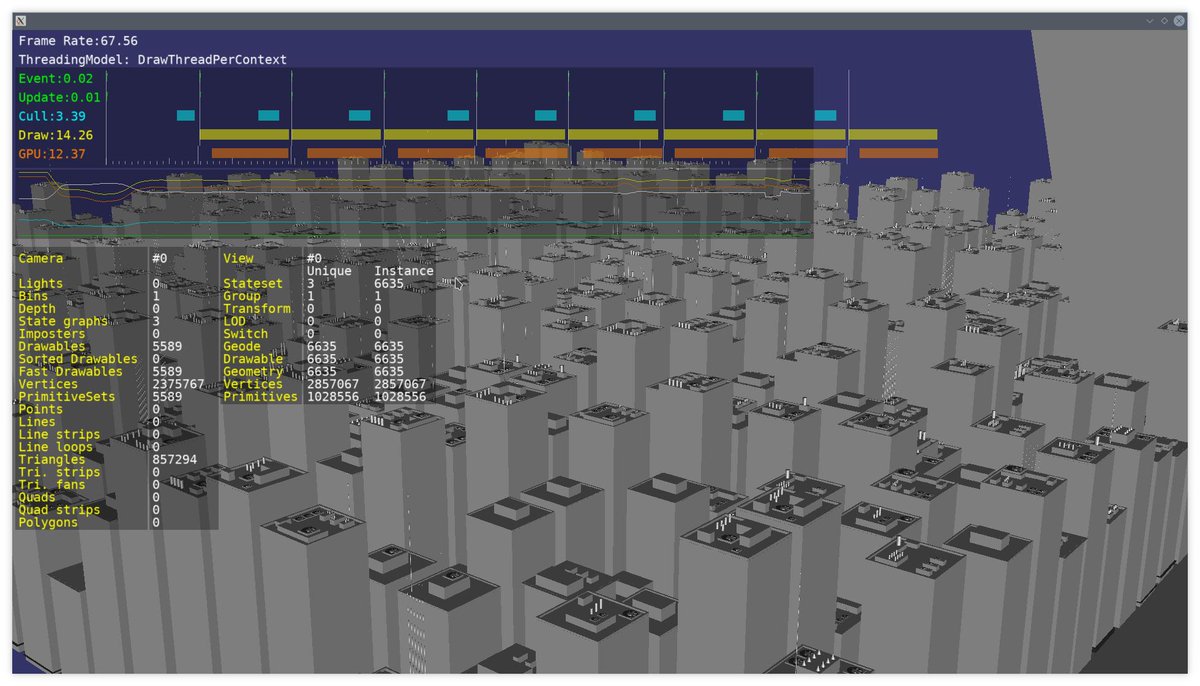Screen dimensions: 1200x686
Task: Click the 'Instance' column header
Action: click(404, 271)
